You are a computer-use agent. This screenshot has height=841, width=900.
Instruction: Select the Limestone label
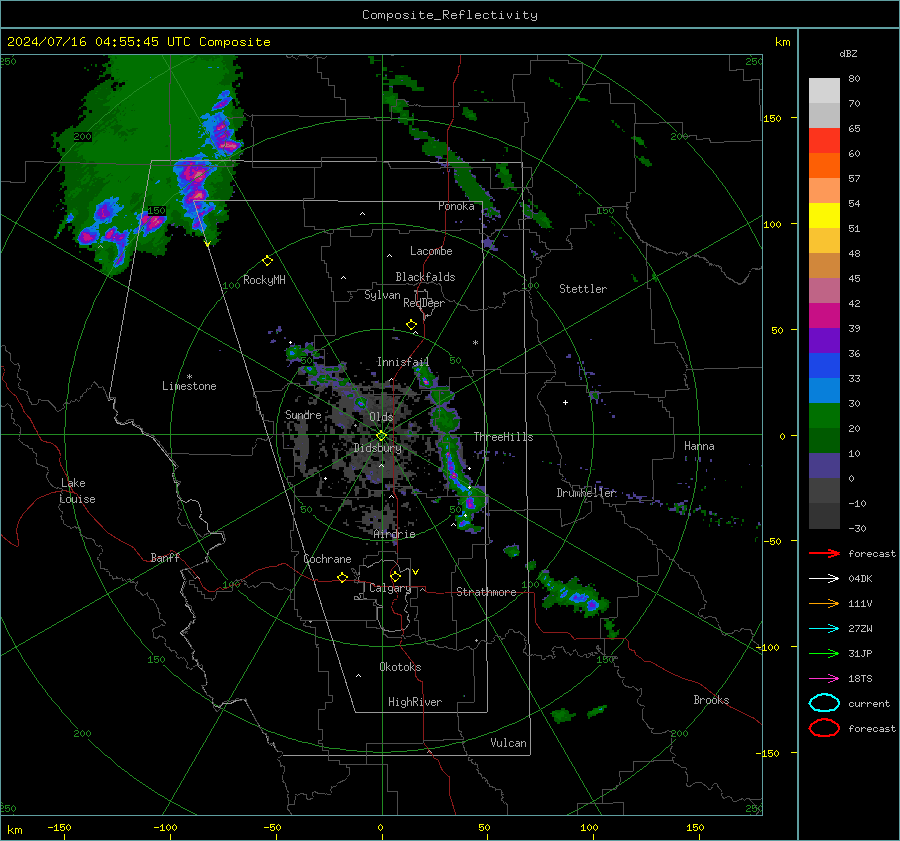tap(189, 386)
